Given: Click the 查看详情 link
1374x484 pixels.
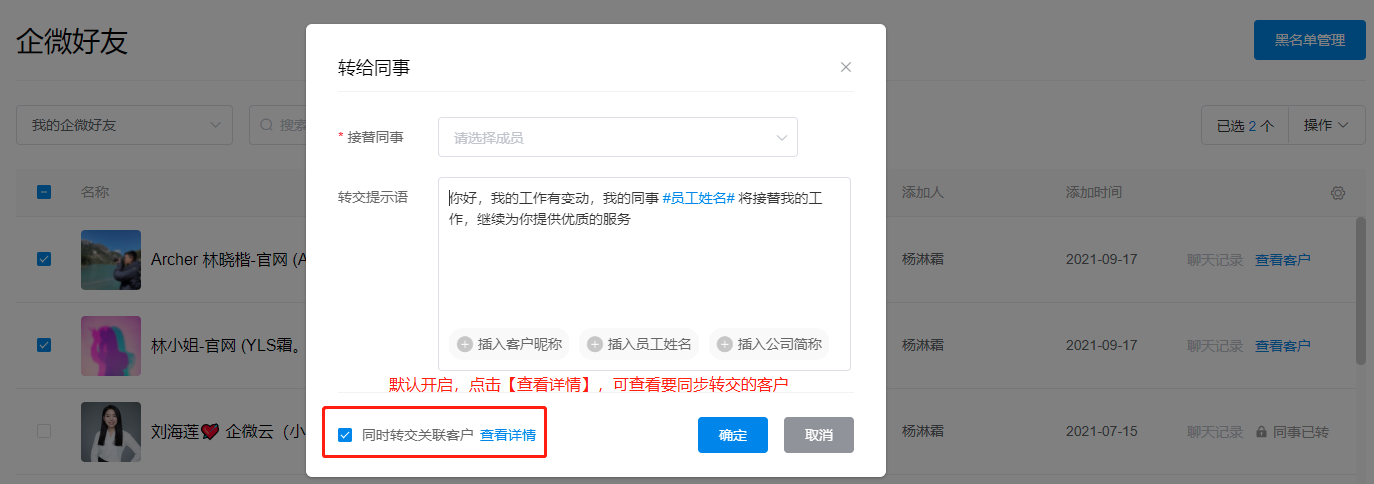Looking at the screenshot, I should [507, 435].
